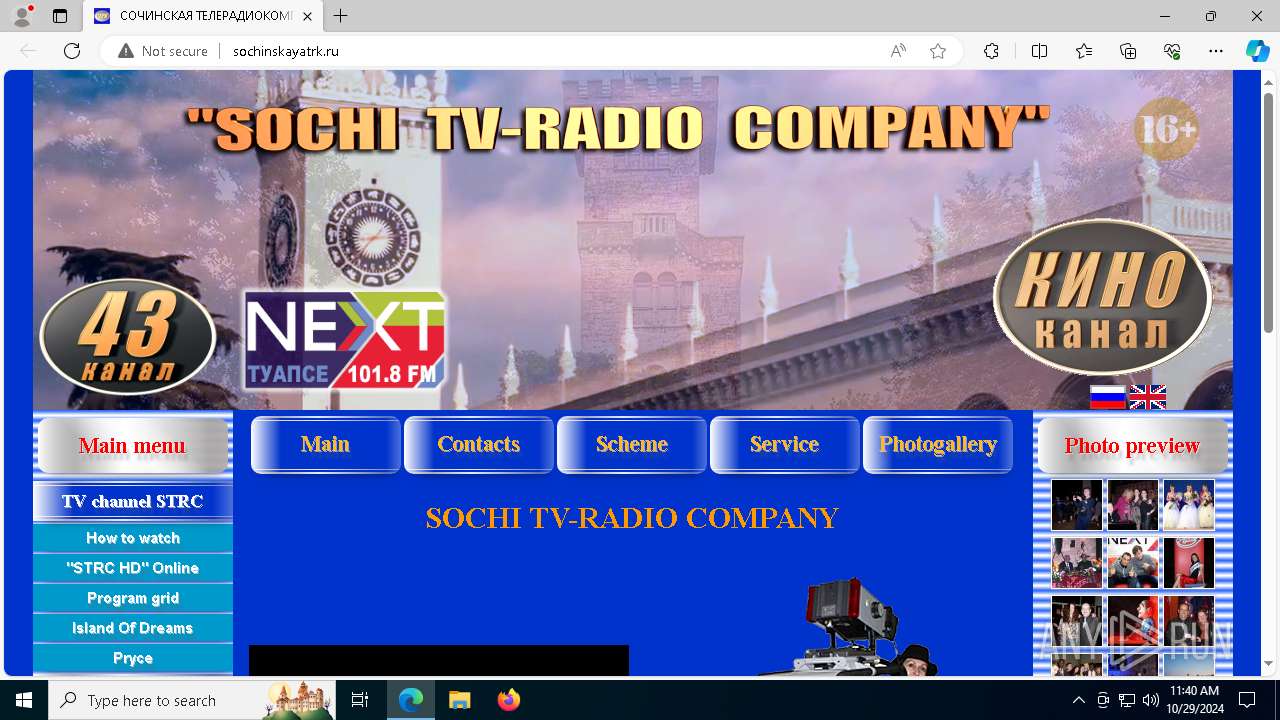Open a new tab with plus
The height and width of the screenshot is (720, 1280).
point(341,16)
